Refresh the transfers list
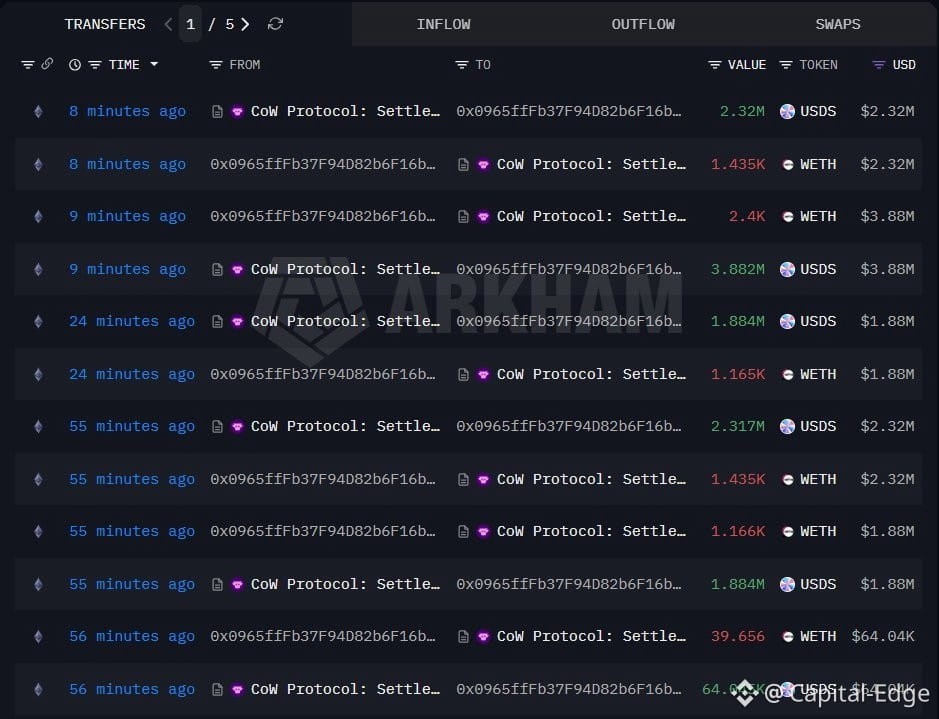Viewport: 939px width, 719px height. point(275,24)
